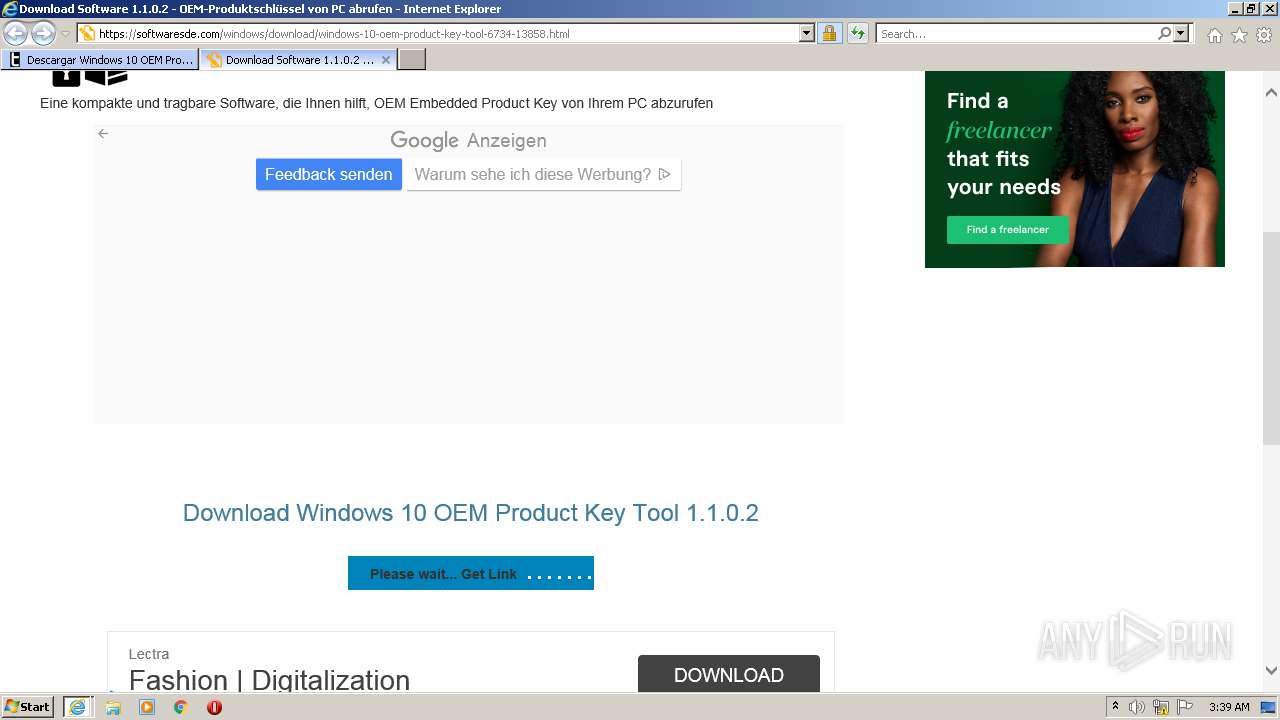Open the red Opera taskbar icon
The image size is (1280, 720).
(x=214, y=707)
